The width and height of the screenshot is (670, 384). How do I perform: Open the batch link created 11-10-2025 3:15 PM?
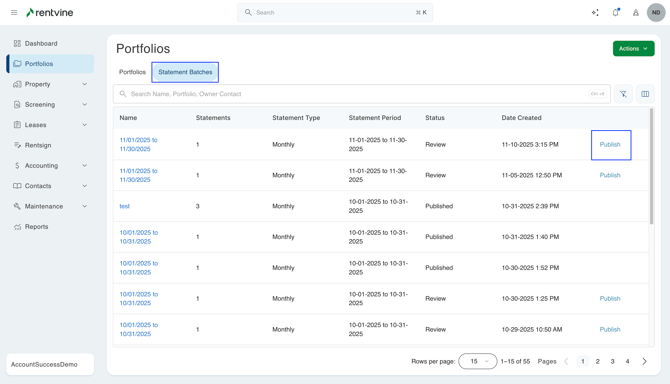tap(138, 144)
